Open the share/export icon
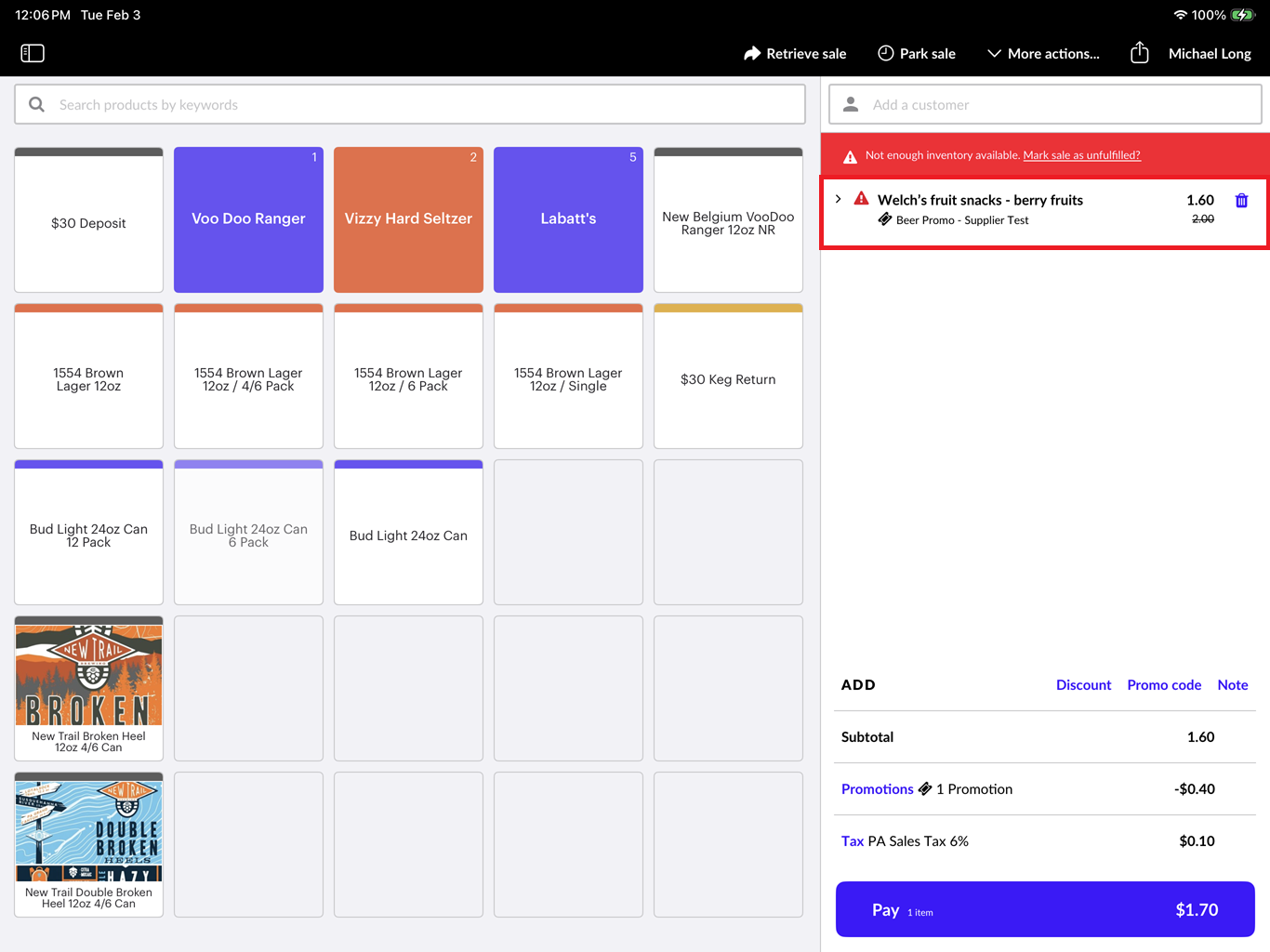 click(x=1140, y=53)
